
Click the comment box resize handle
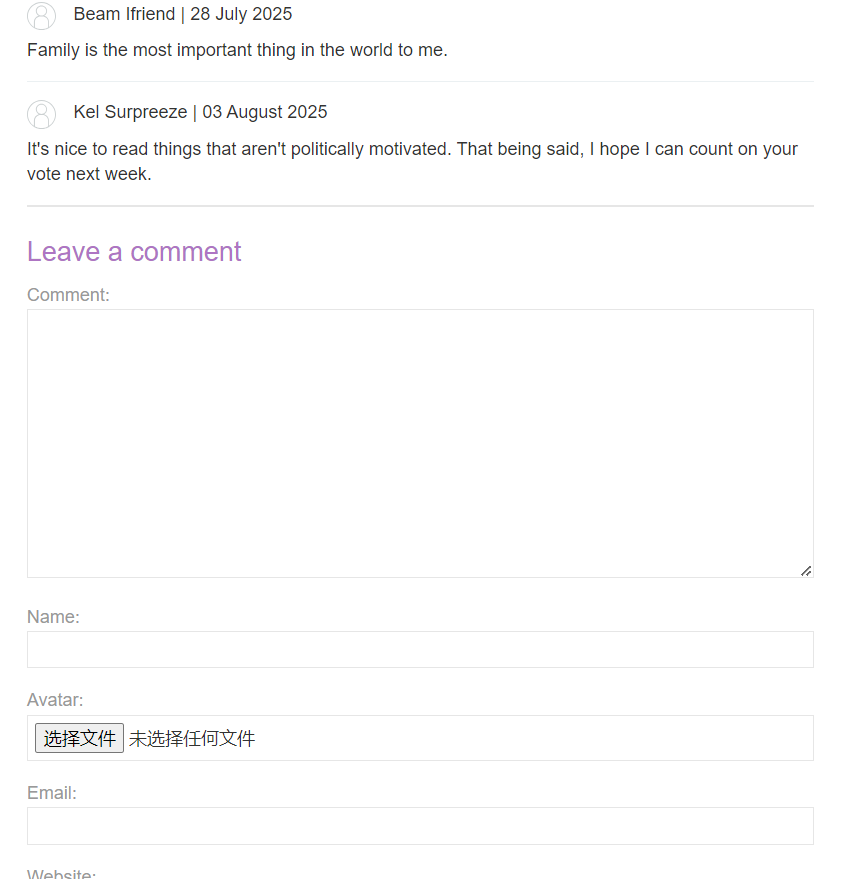point(805,570)
